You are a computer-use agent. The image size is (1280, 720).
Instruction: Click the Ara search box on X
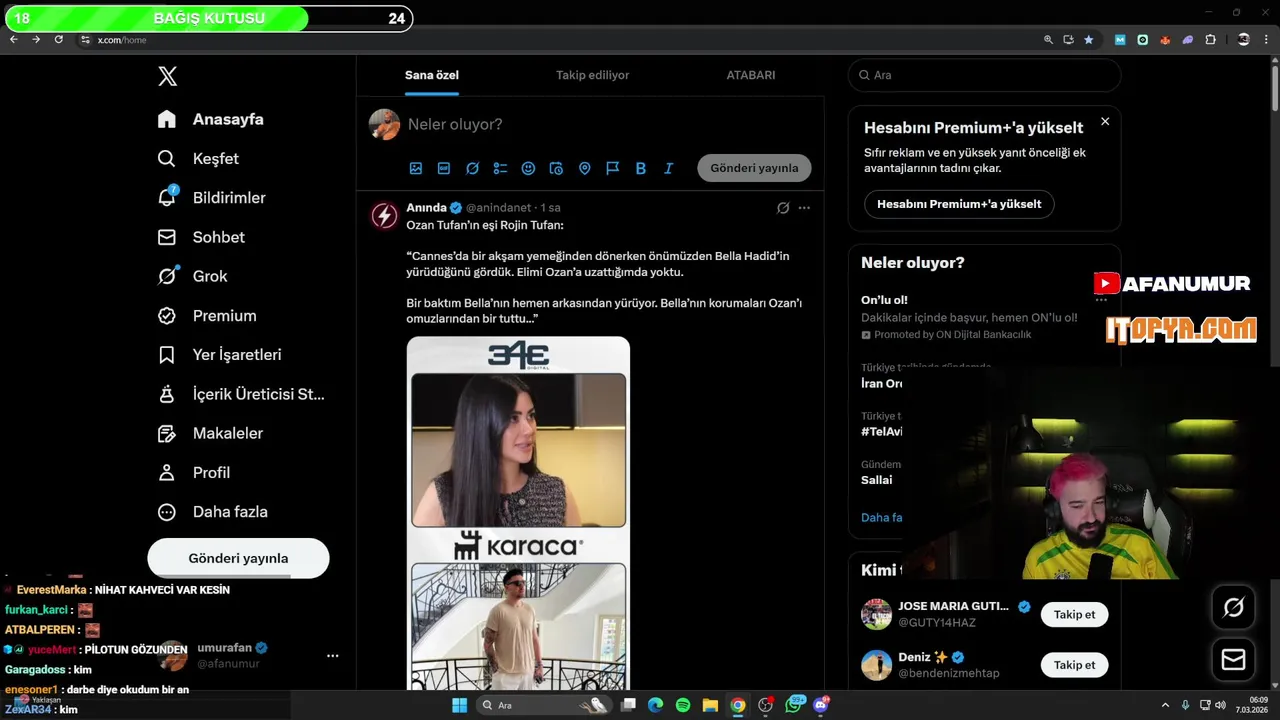click(x=984, y=75)
